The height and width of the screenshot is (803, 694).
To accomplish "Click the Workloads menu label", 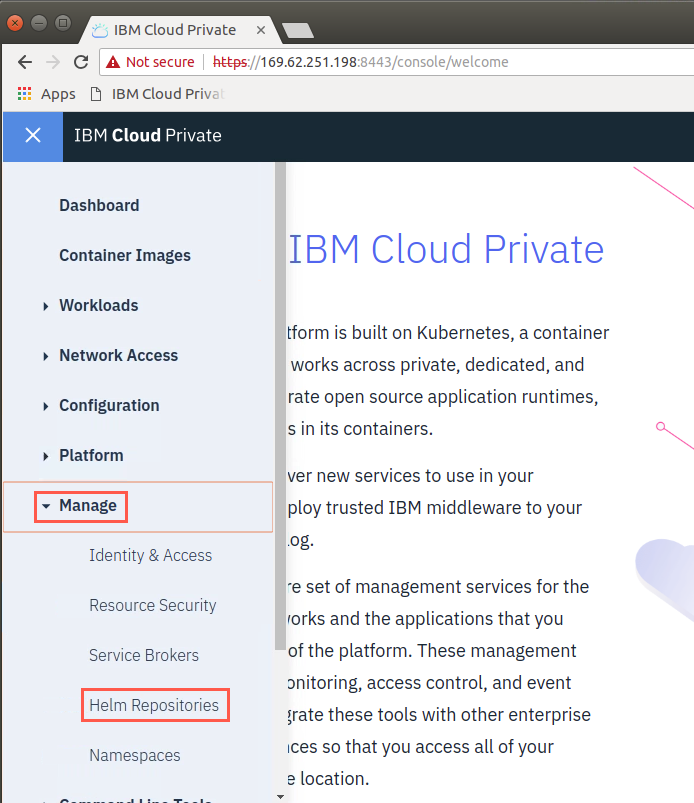I will pos(99,305).
